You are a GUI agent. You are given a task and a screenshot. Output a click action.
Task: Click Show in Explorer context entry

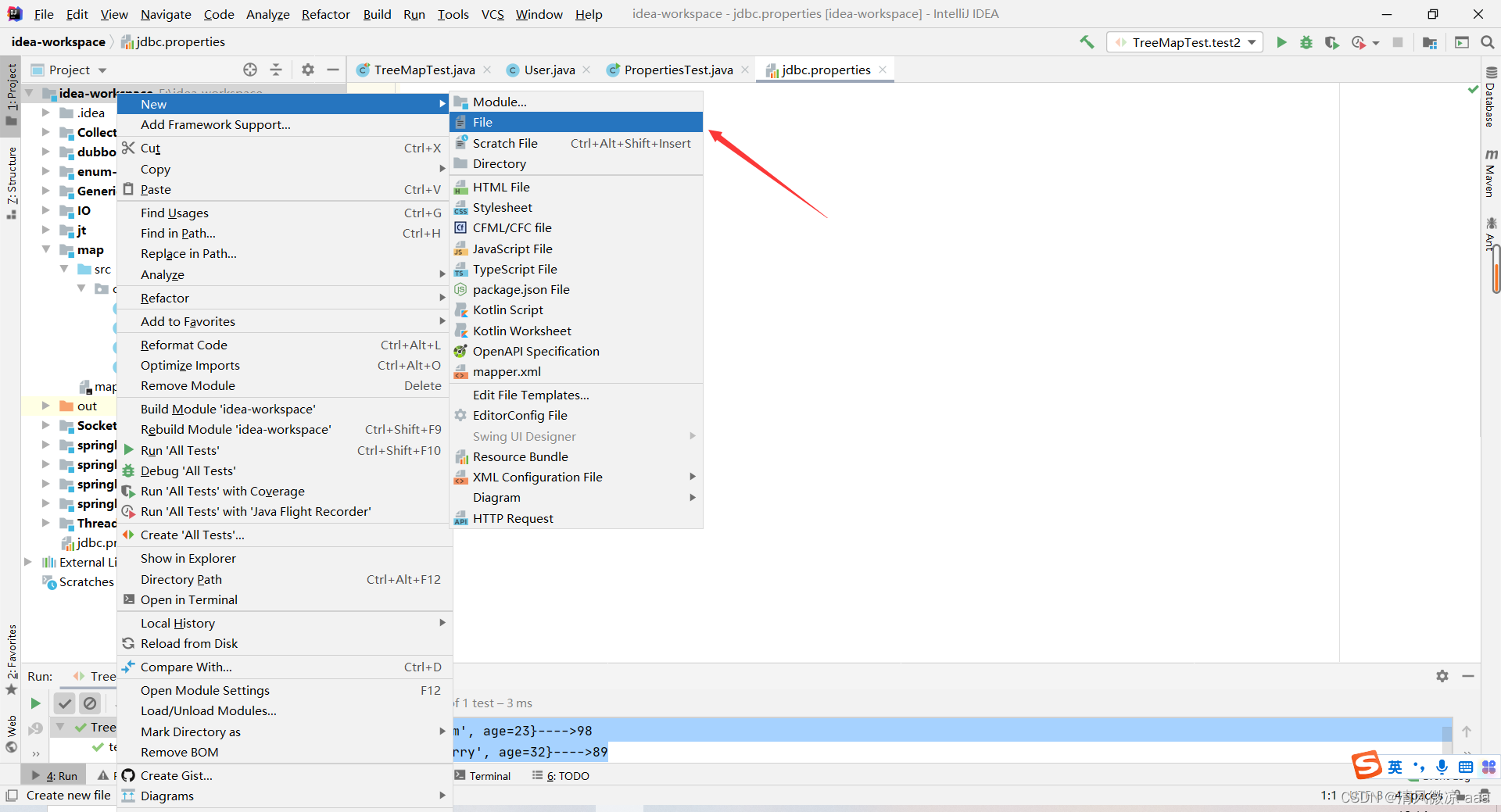(285, 558)
